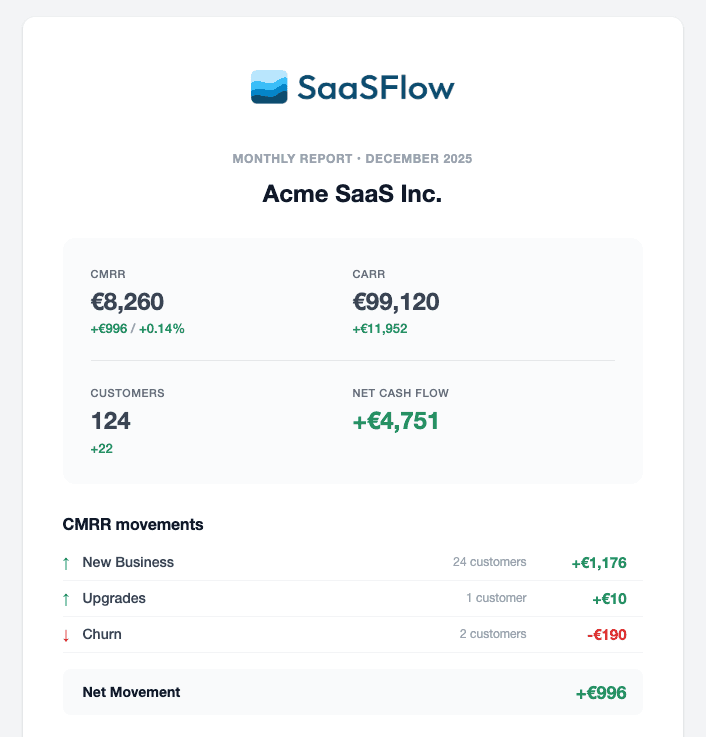Click the Churn amount -€190

click(x=607, y=634)
